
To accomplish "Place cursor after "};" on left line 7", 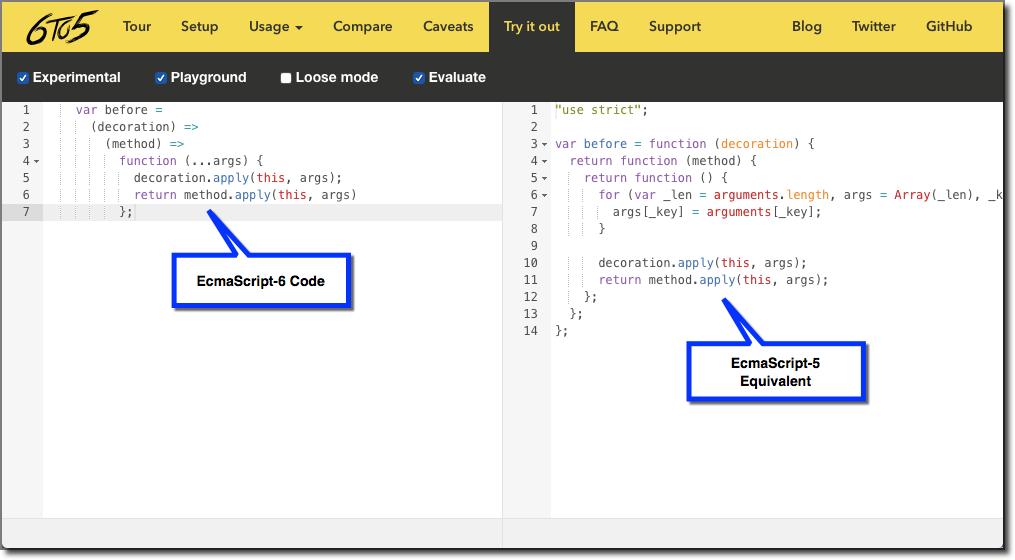I will (x=134, y=212).
